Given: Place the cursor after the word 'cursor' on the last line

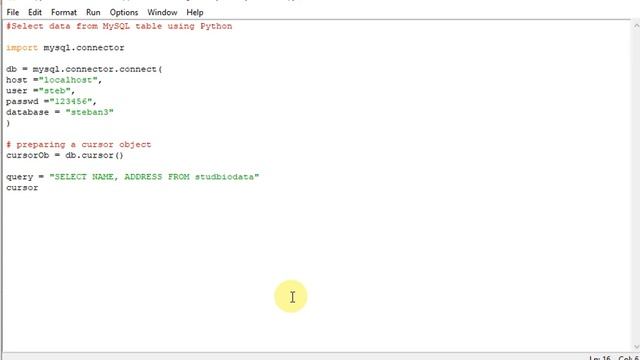Looking at the screenshot, I should 39,188.
